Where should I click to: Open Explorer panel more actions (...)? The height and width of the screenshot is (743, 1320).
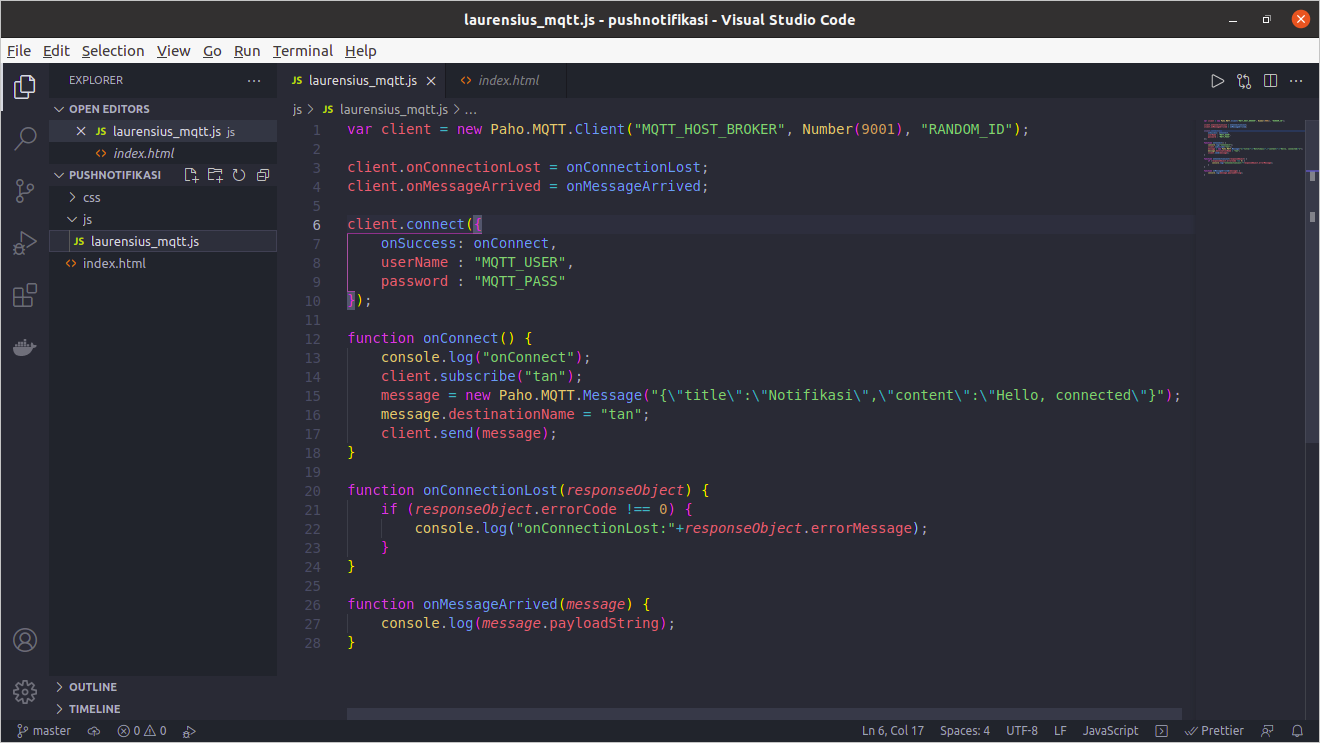(254, 80)
